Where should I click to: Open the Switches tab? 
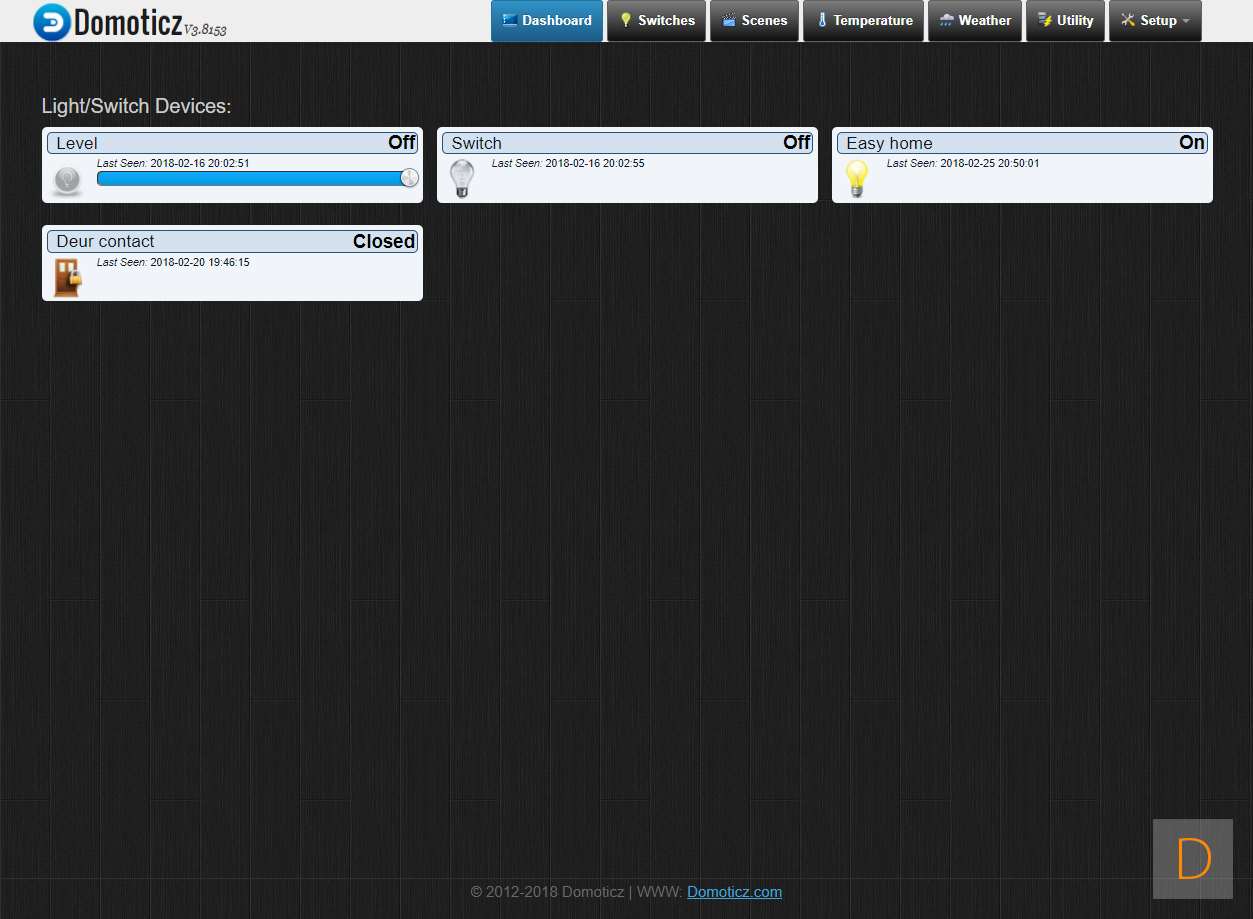click(x=656, y=21)
